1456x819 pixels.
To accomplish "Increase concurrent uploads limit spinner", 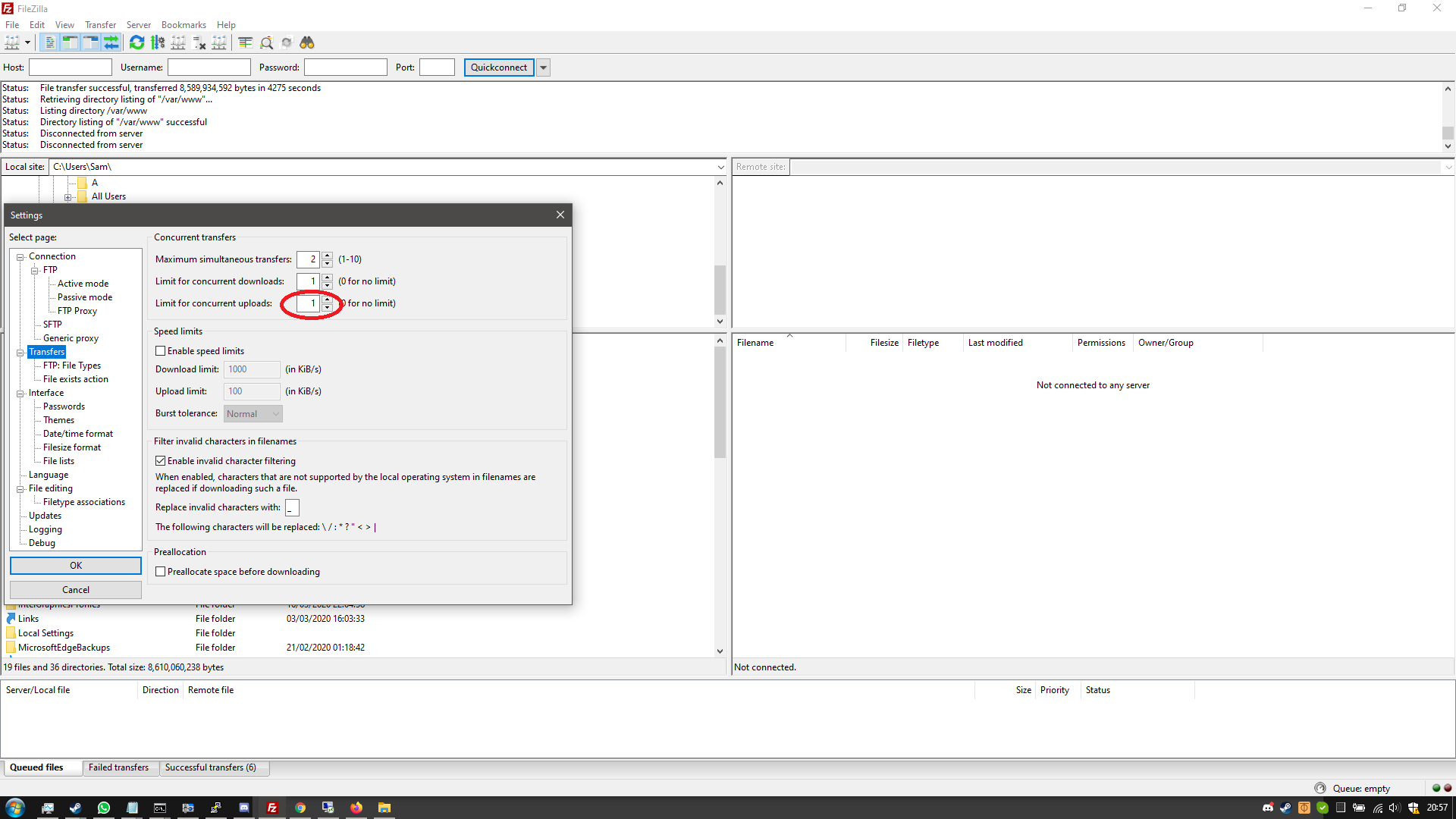I will [x=327, y=300].
